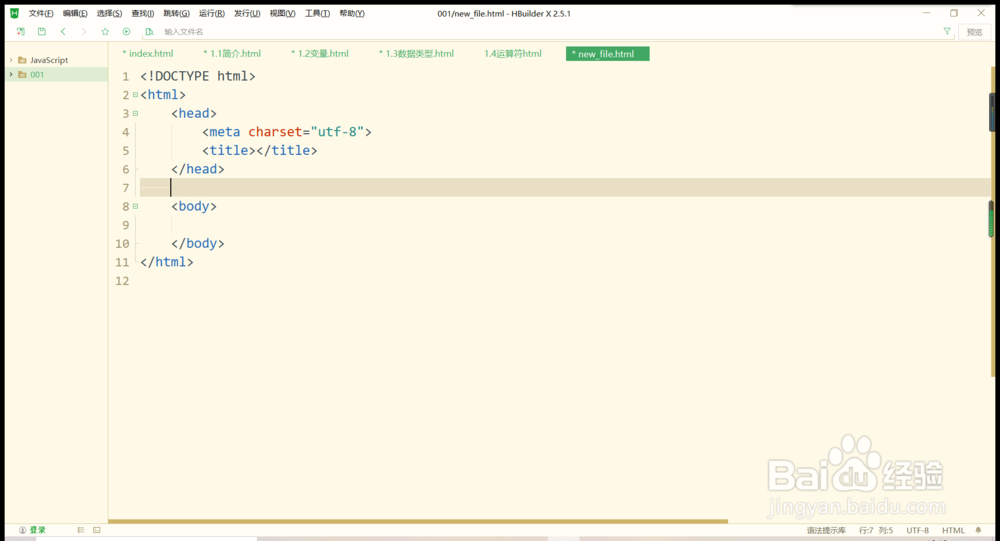The image size is (1000, 541).
Task: Open the 文件(F) menu
Action: point(41,13)
